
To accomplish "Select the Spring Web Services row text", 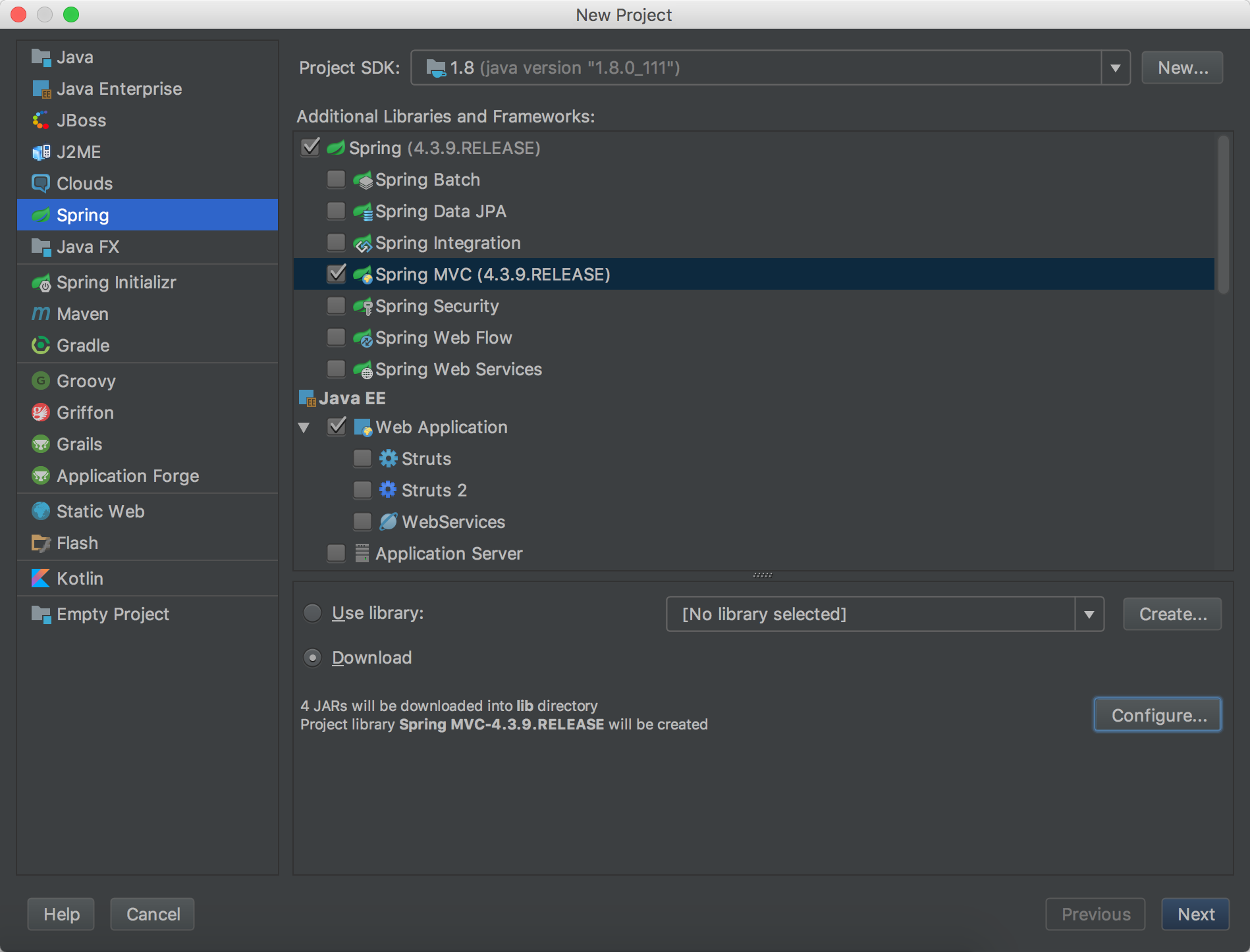I will [x=458, y=369].
